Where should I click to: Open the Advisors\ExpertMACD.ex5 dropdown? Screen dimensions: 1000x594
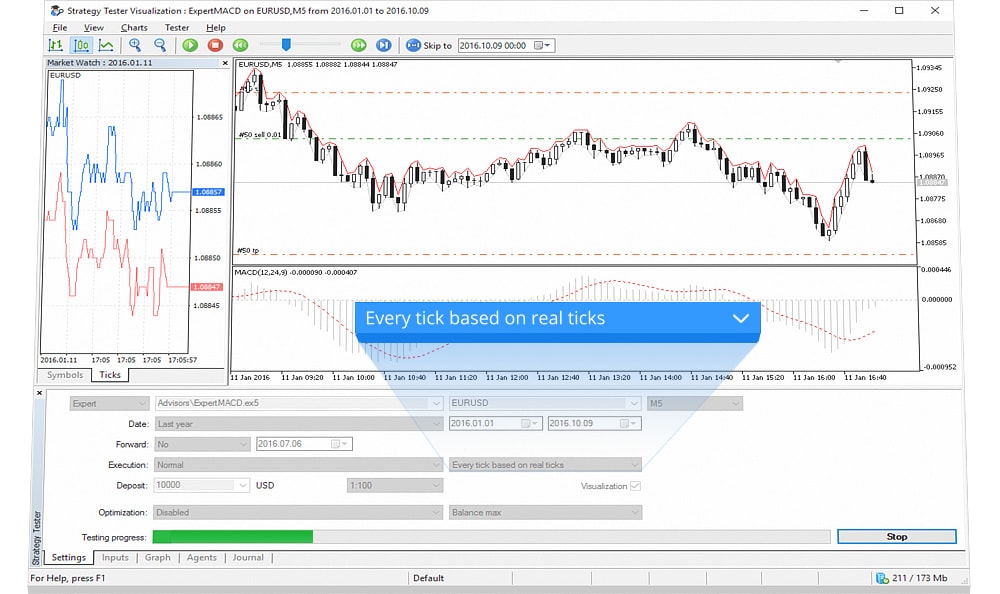click(x=298, y=403)
